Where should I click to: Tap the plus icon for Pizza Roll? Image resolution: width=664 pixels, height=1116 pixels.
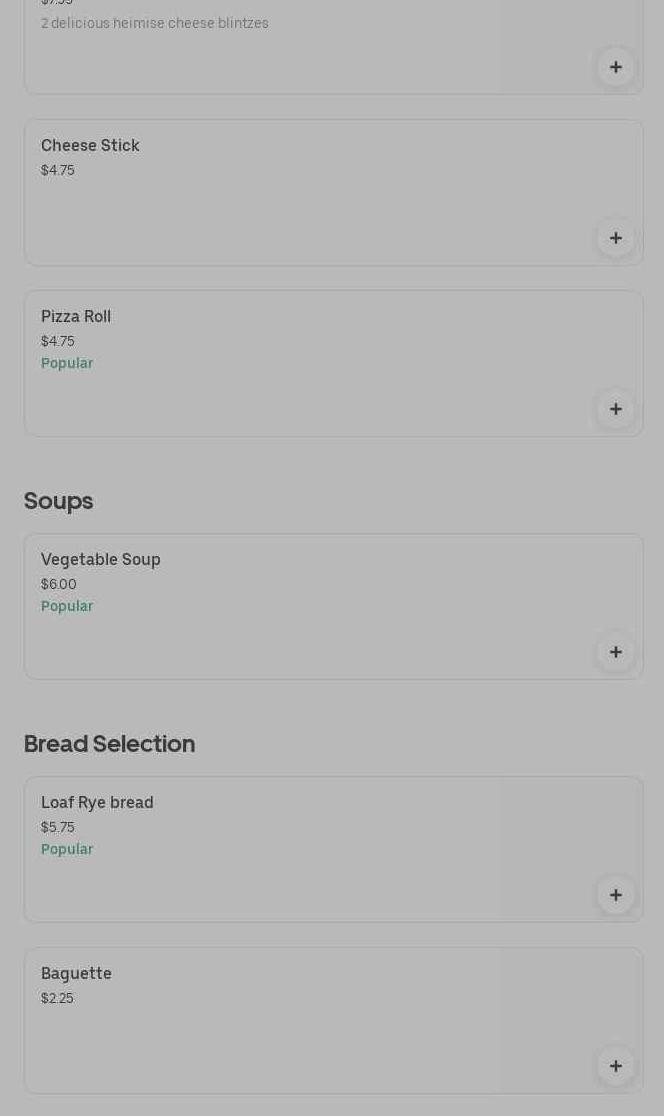click(616, 409)
